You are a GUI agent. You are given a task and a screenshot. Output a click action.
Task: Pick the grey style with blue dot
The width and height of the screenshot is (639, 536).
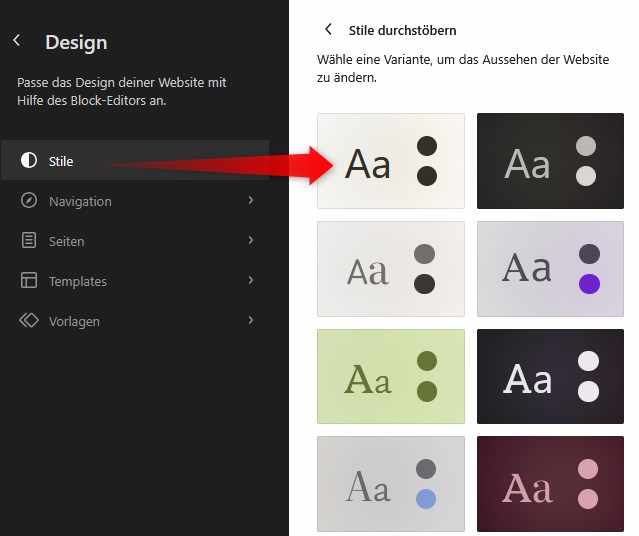click(x=391, y=484)
